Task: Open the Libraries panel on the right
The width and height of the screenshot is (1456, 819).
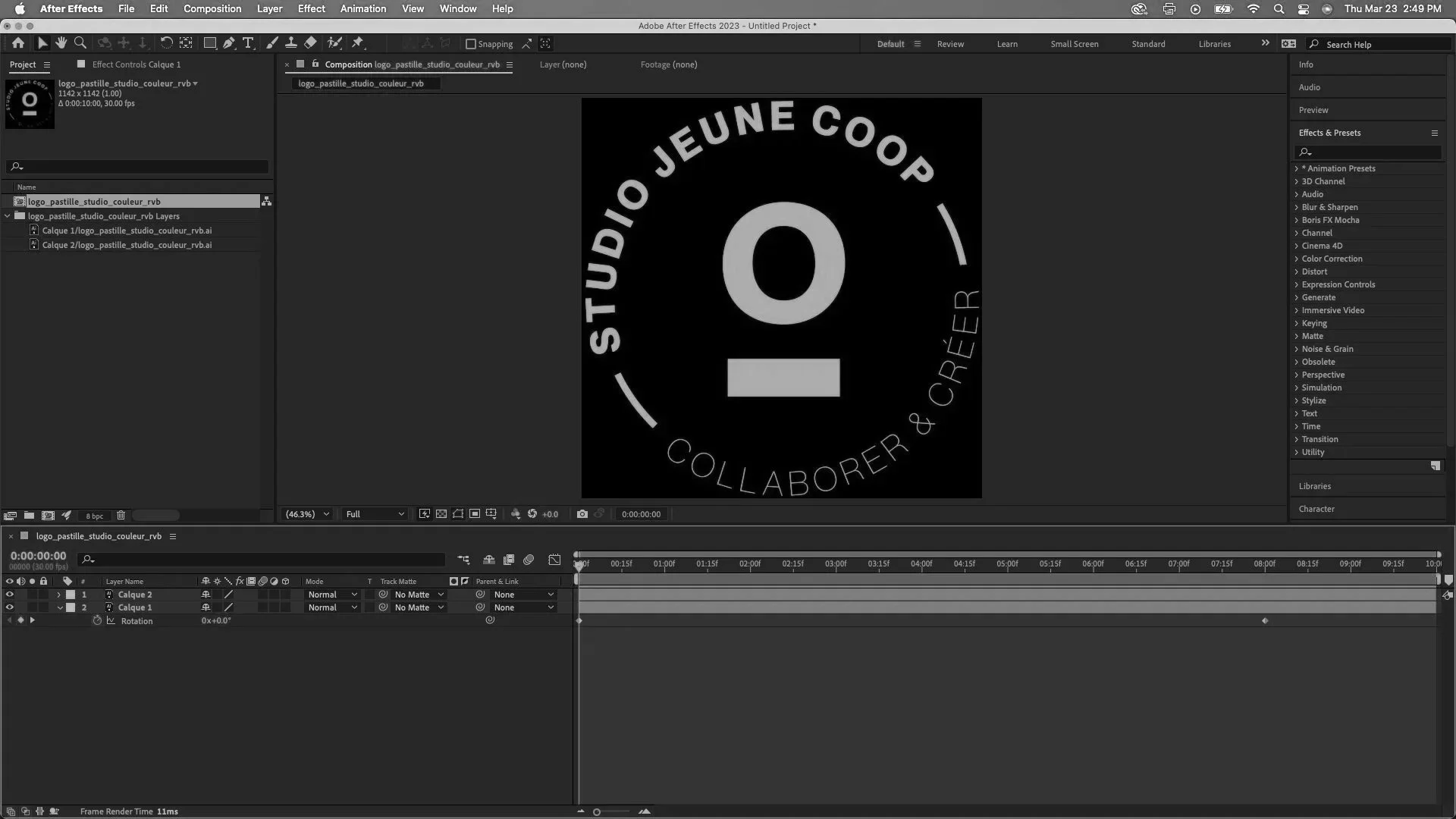Action: (1314, 486)
